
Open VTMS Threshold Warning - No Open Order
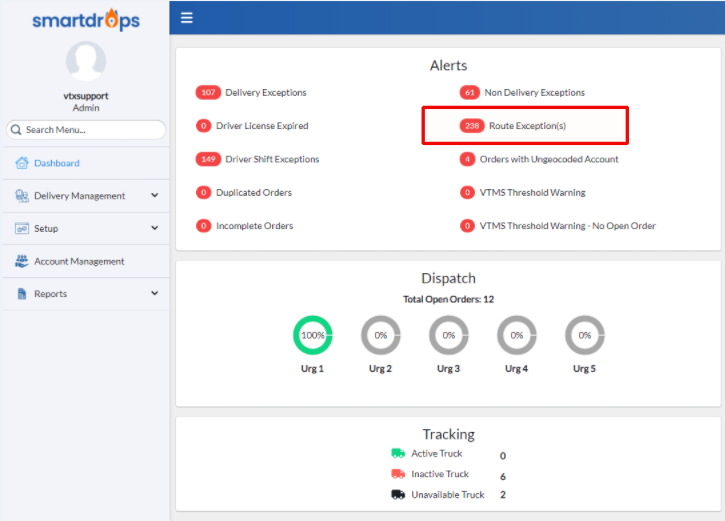568,226
